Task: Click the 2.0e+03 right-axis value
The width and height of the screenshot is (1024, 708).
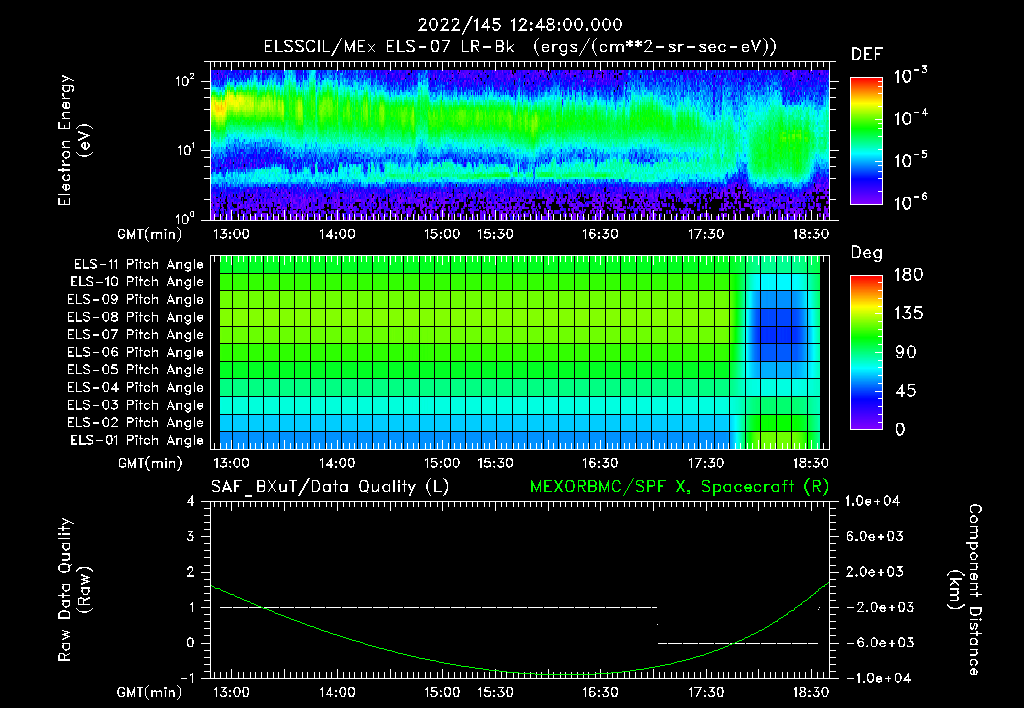Action: tap(874, 571)
